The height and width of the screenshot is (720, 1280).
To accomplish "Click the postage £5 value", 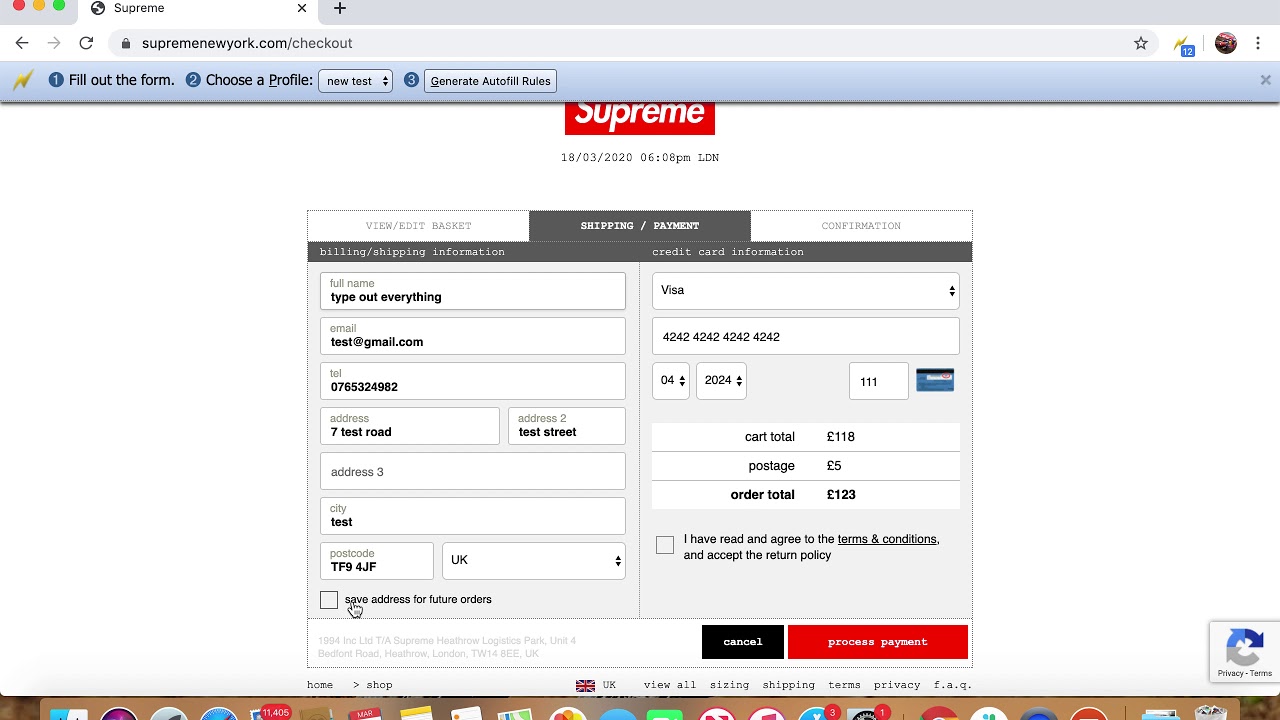I will 834,466.
